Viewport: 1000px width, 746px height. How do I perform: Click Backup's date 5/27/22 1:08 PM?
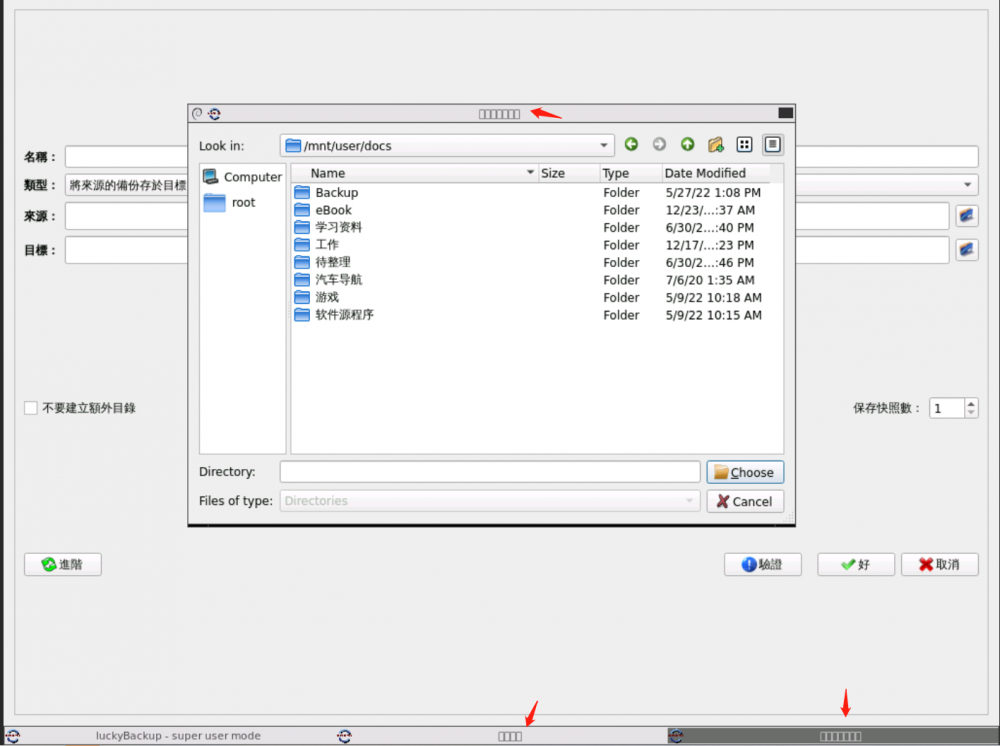click(x=713, y=193)
